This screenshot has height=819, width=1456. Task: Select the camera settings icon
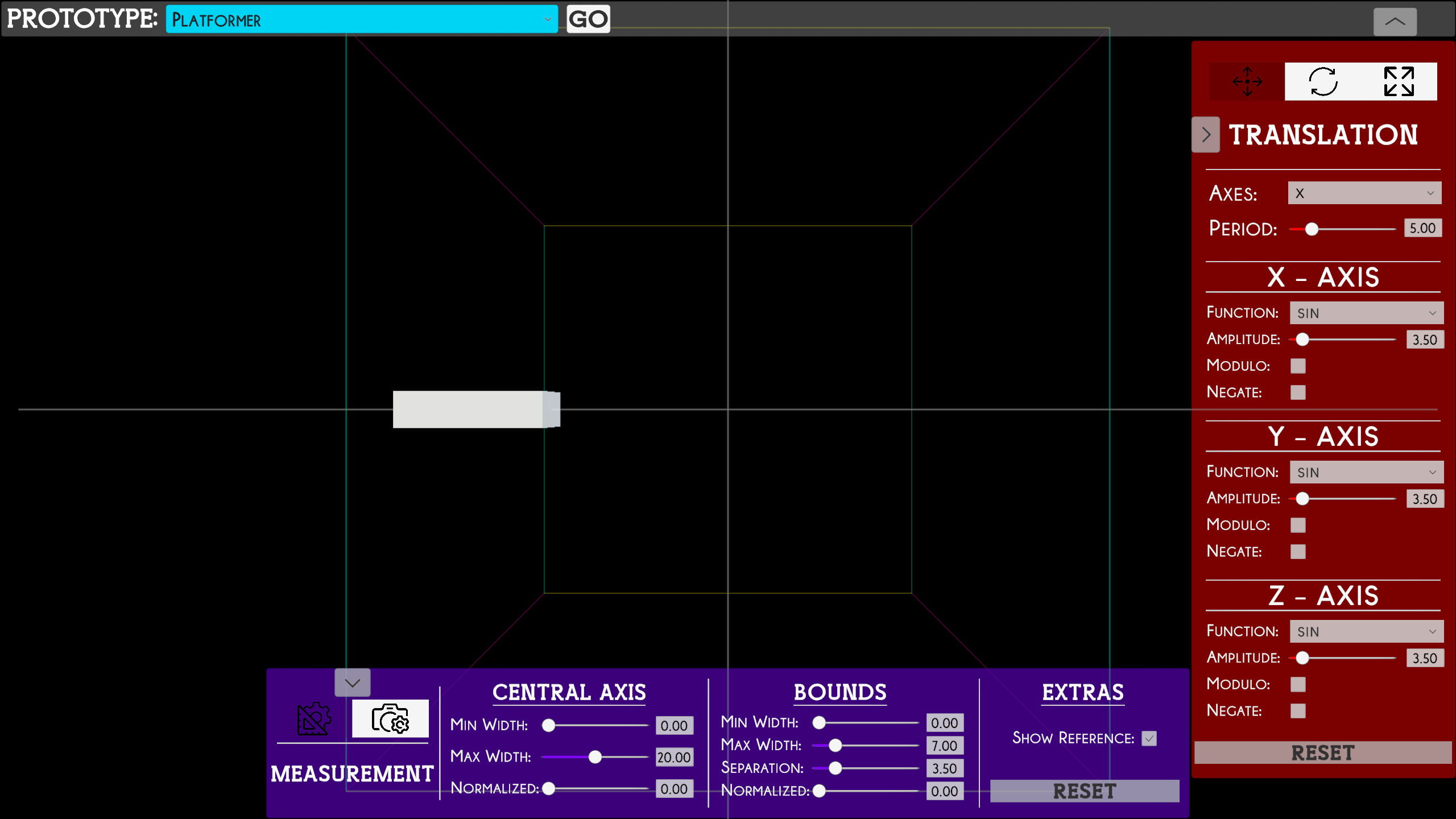tap(390, 719)
